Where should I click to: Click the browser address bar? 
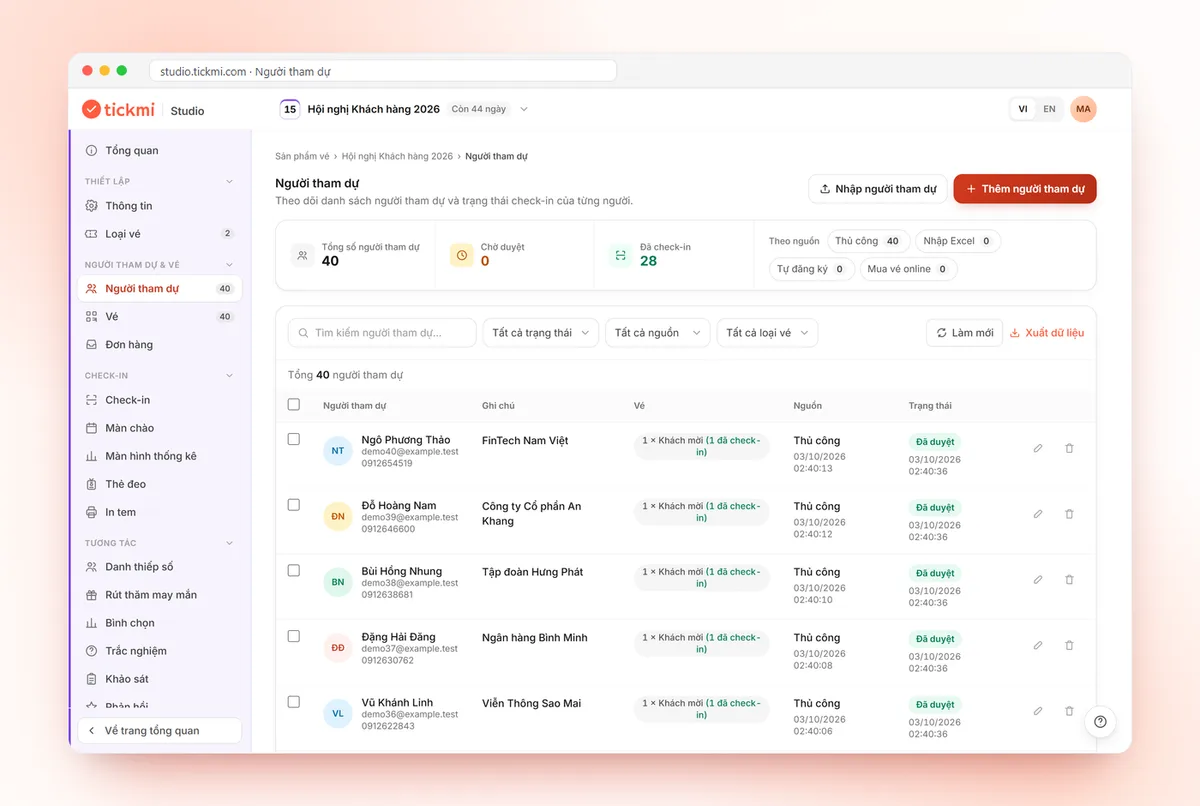pos(383,71)
